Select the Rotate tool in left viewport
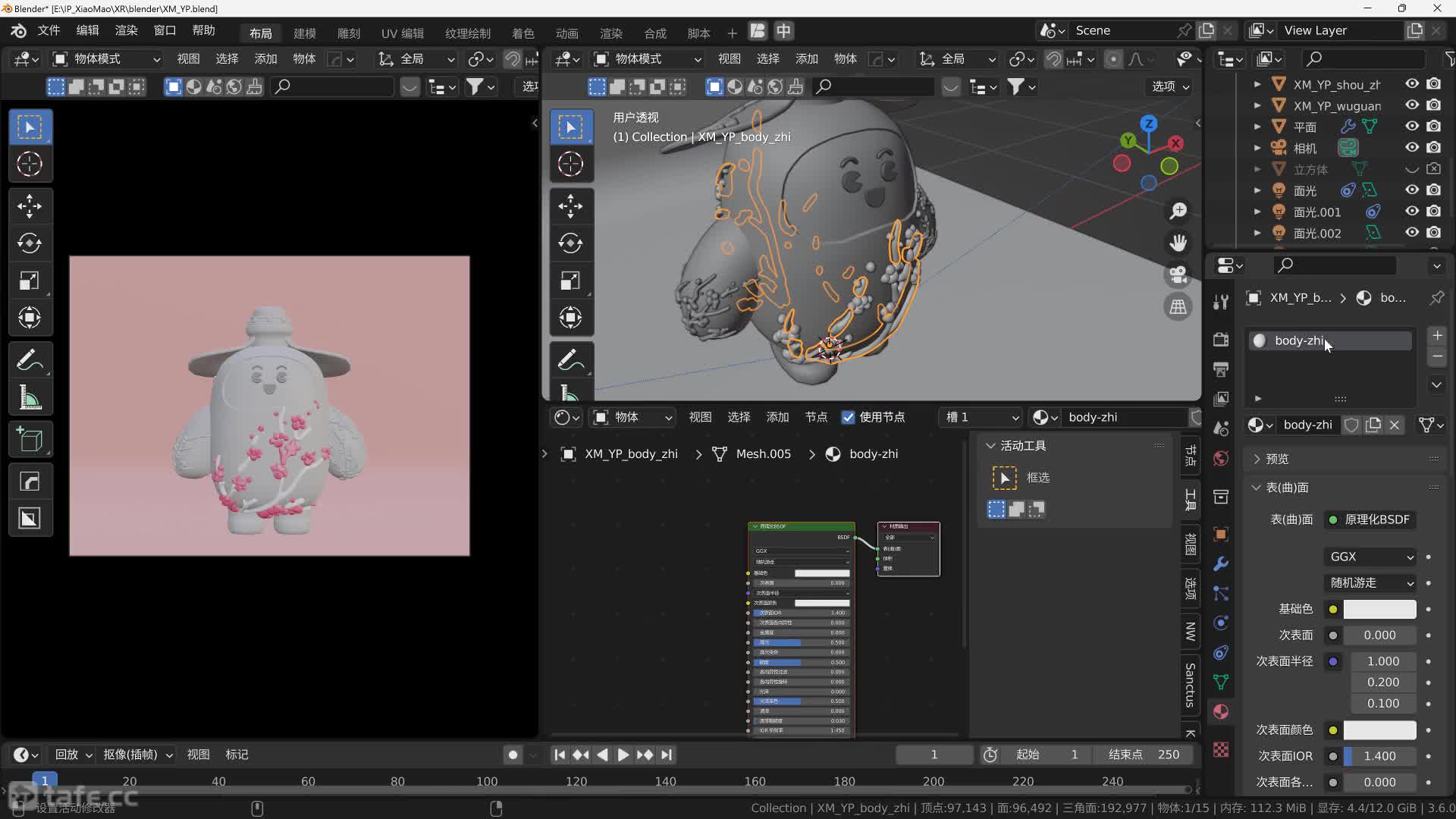Image resolution: width=1456 pixels, height=819 pixels. [x=30, y=243]
